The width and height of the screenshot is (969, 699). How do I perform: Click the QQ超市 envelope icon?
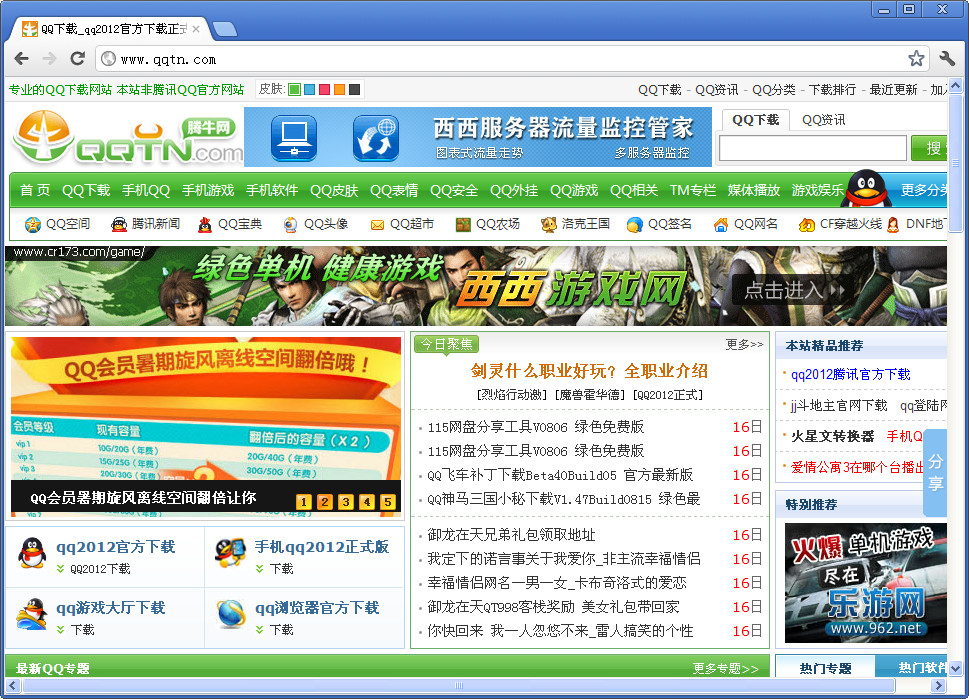click(377, 225)
